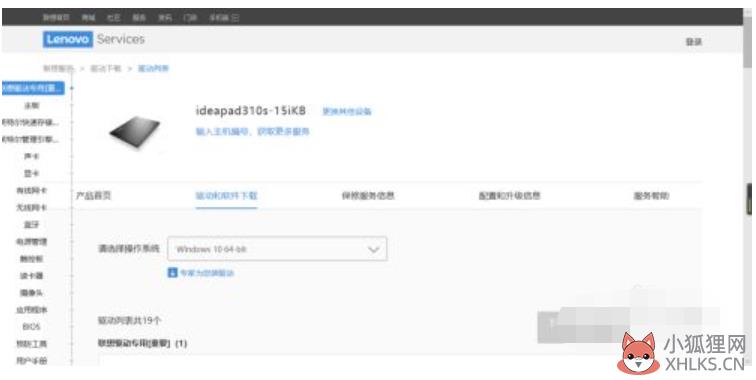Select 声卡 in the driver category sidebar
Screen dimensions: 756x380
tap(32, 156)
